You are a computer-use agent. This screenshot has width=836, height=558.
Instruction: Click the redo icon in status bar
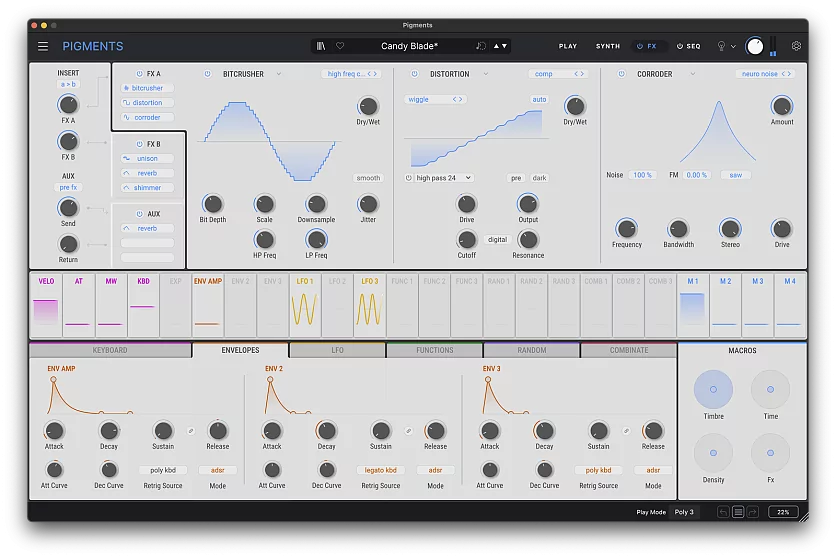753,512
